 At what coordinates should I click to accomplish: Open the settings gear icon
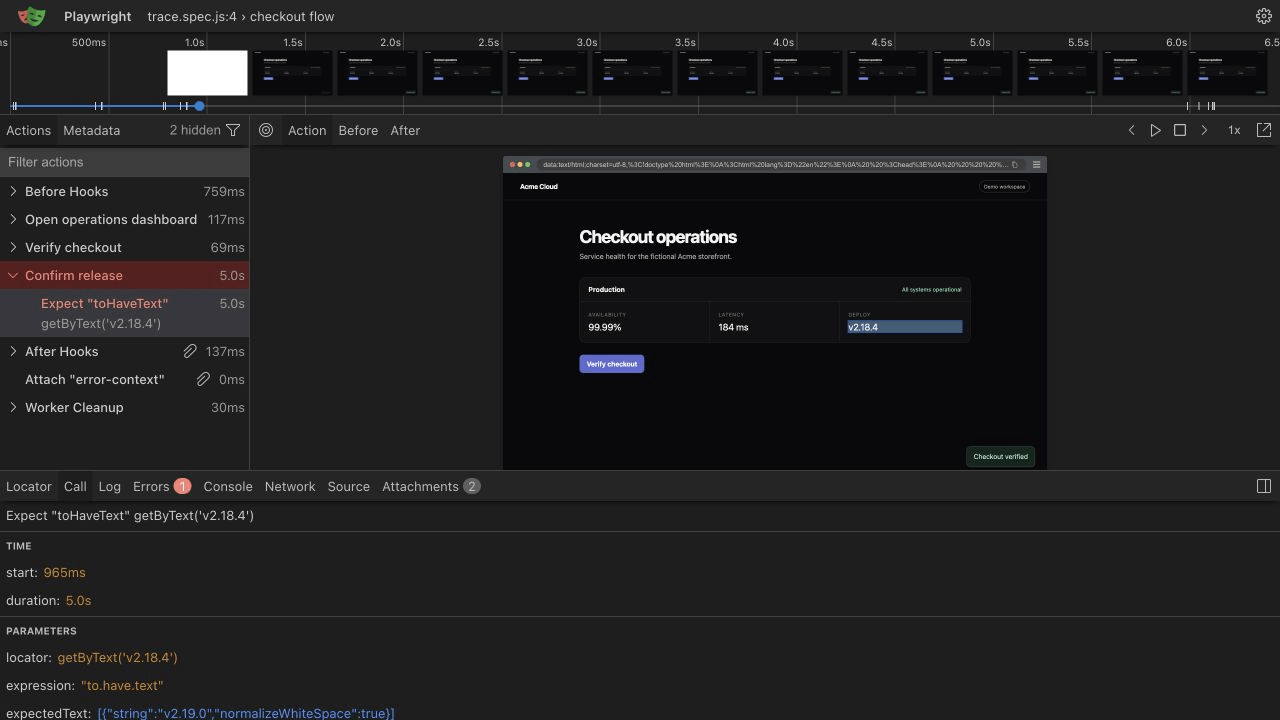(x=1263, y=16)
